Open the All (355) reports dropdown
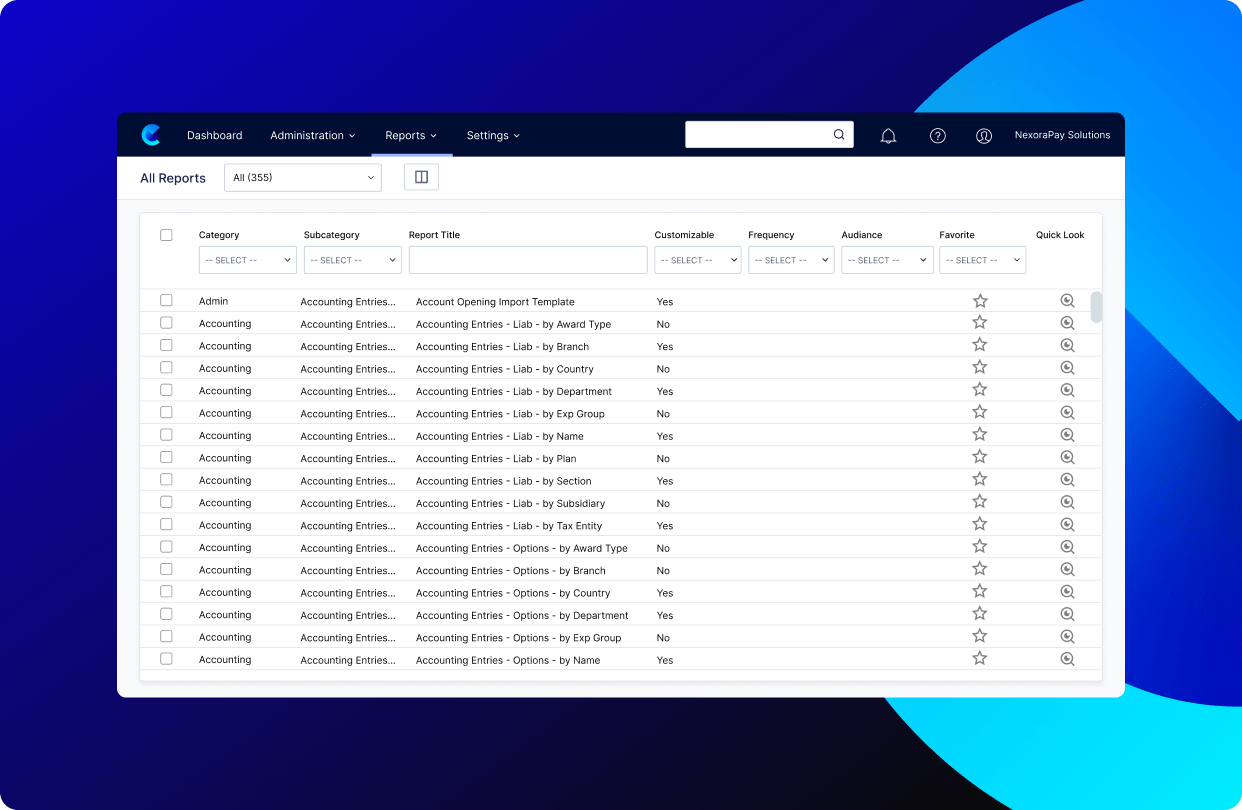 [x=303, y=178]
